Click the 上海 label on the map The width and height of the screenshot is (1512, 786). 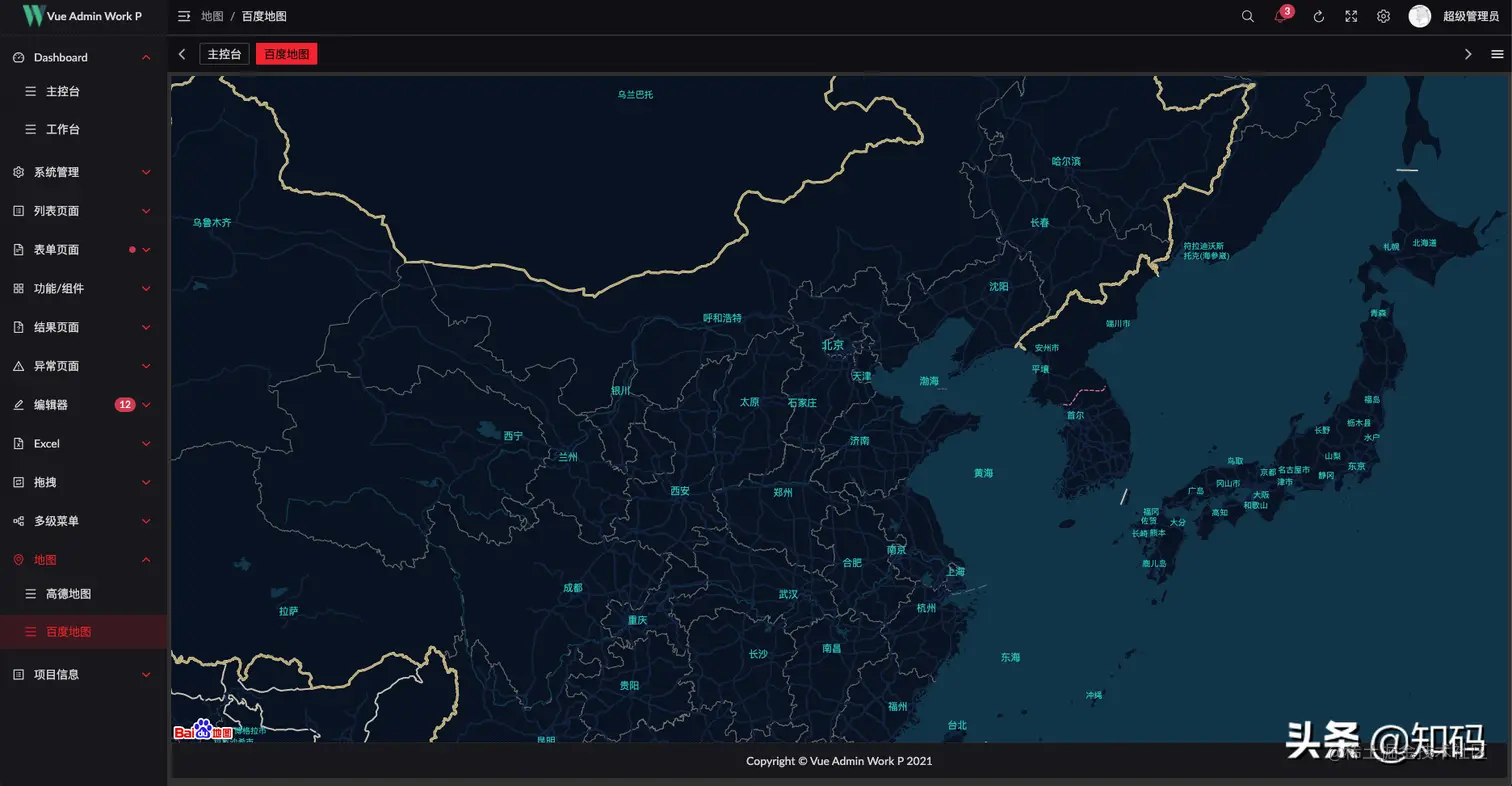point(955,572)
